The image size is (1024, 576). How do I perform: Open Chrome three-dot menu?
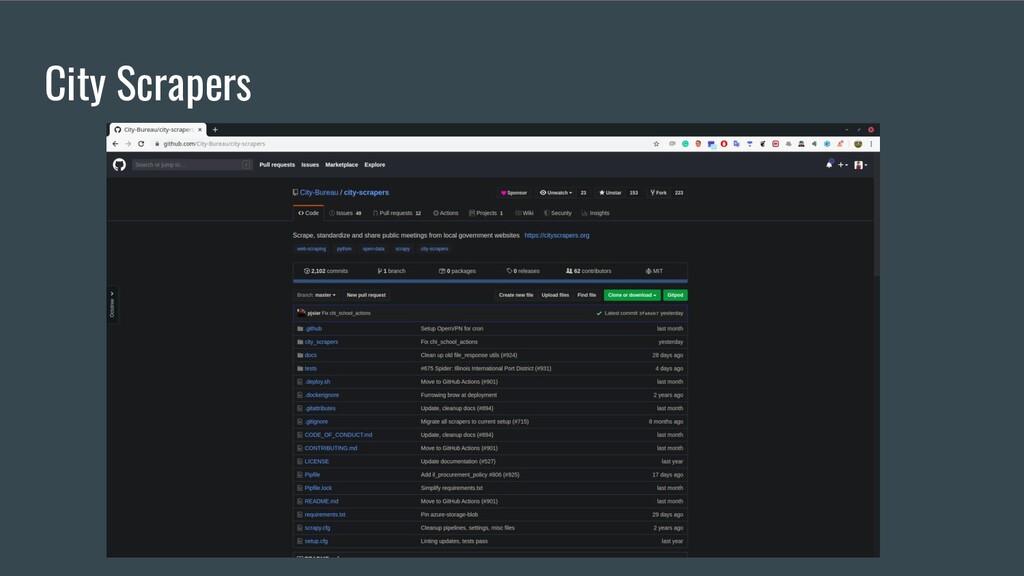[871, 144]
